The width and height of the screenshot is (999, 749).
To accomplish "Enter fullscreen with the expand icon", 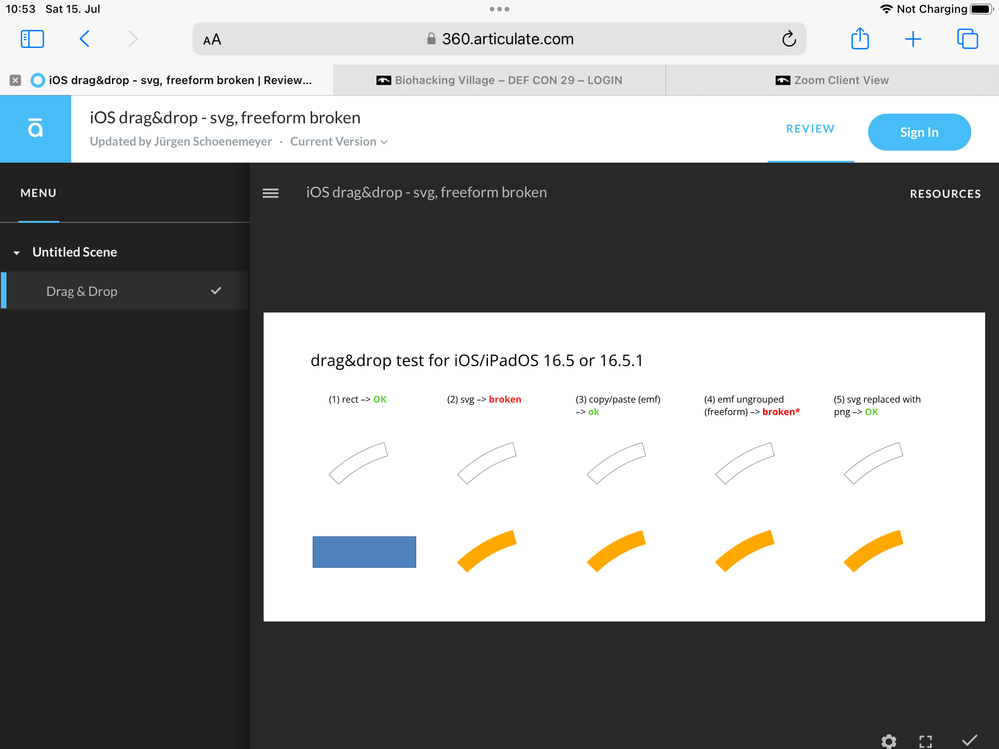I will pyautogui.click(x=926, y=741).
